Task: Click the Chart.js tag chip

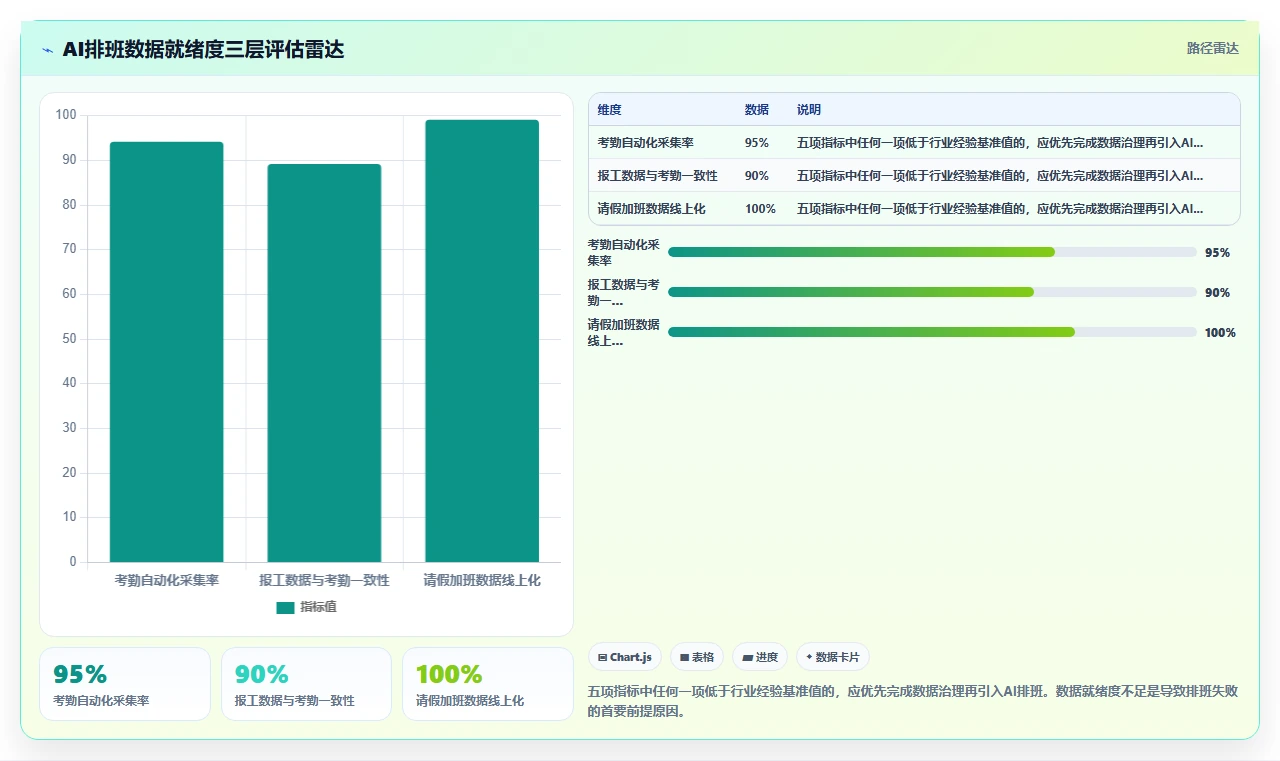Action: tap(625, 657)
